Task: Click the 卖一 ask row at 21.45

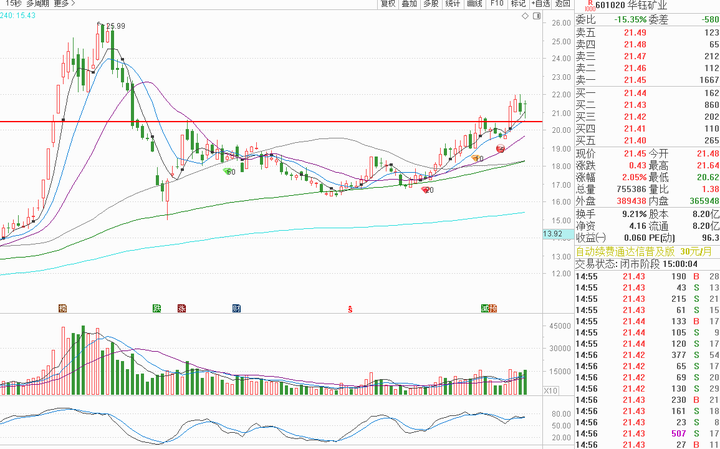Action: (647, 80)
